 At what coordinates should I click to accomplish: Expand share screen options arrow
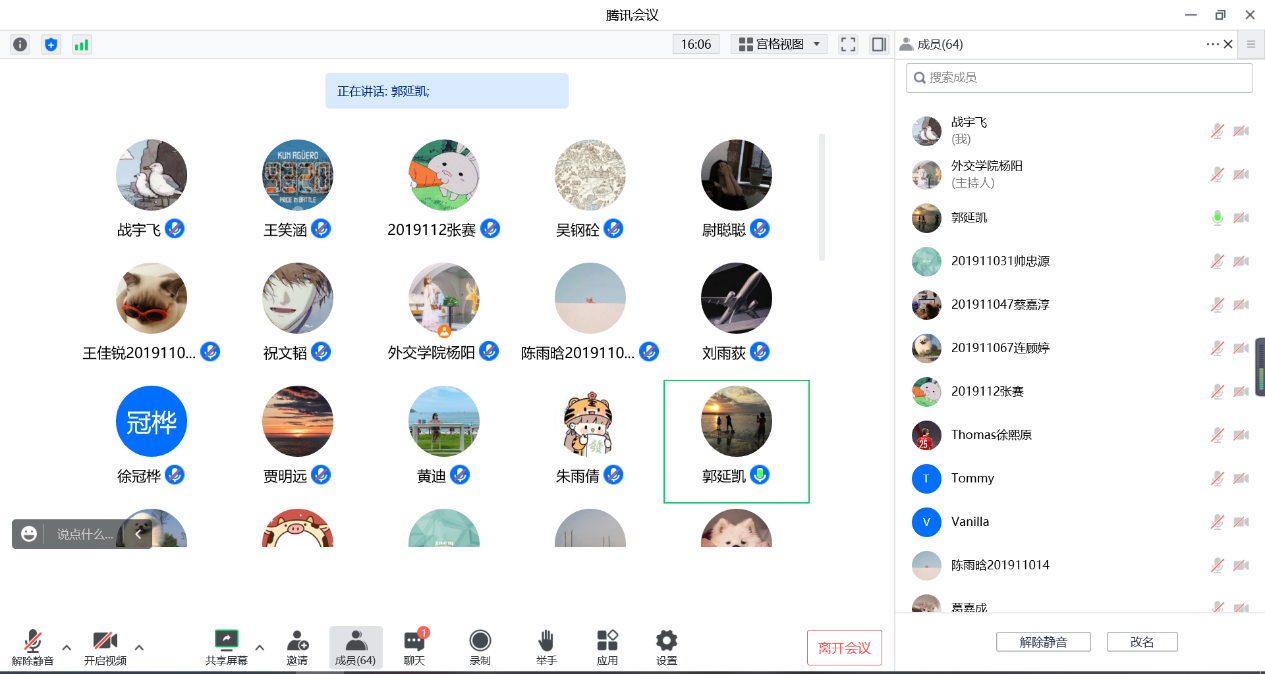tap(259, 647)
